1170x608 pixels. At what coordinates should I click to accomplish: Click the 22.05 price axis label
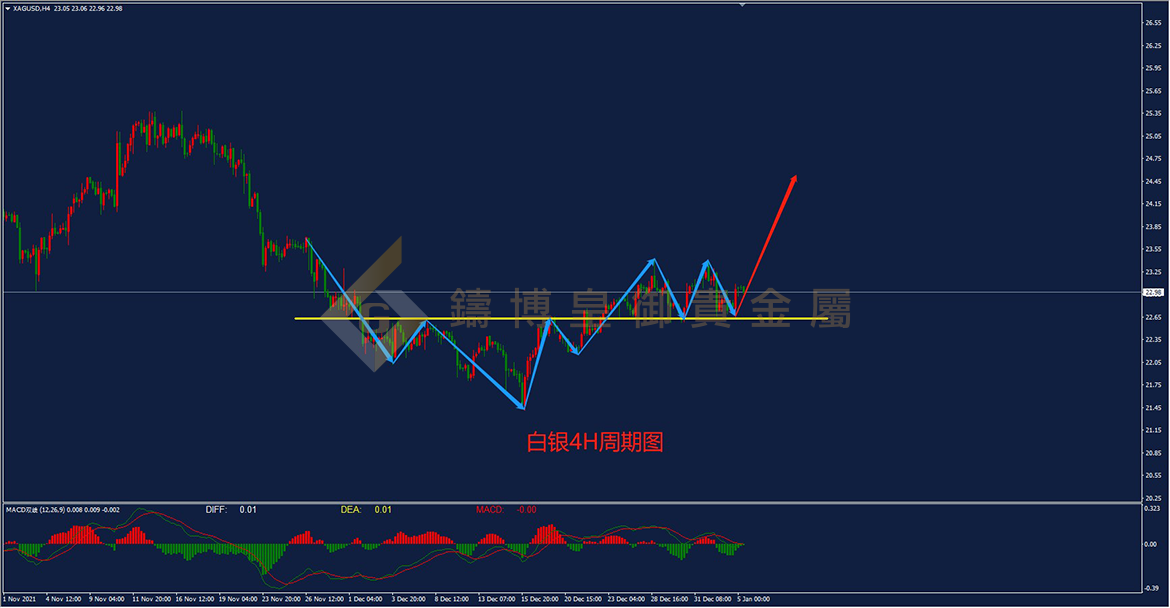(1154, 363)
